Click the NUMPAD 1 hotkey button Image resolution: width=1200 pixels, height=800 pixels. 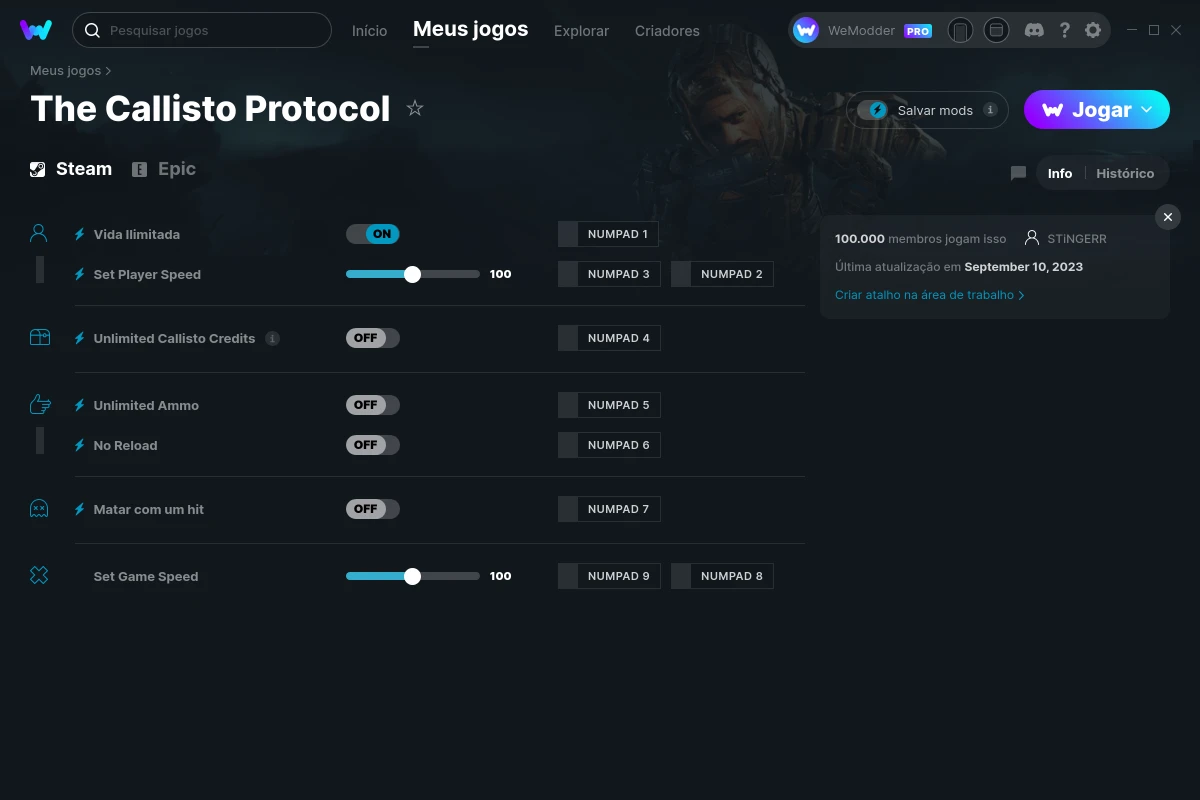608,234
